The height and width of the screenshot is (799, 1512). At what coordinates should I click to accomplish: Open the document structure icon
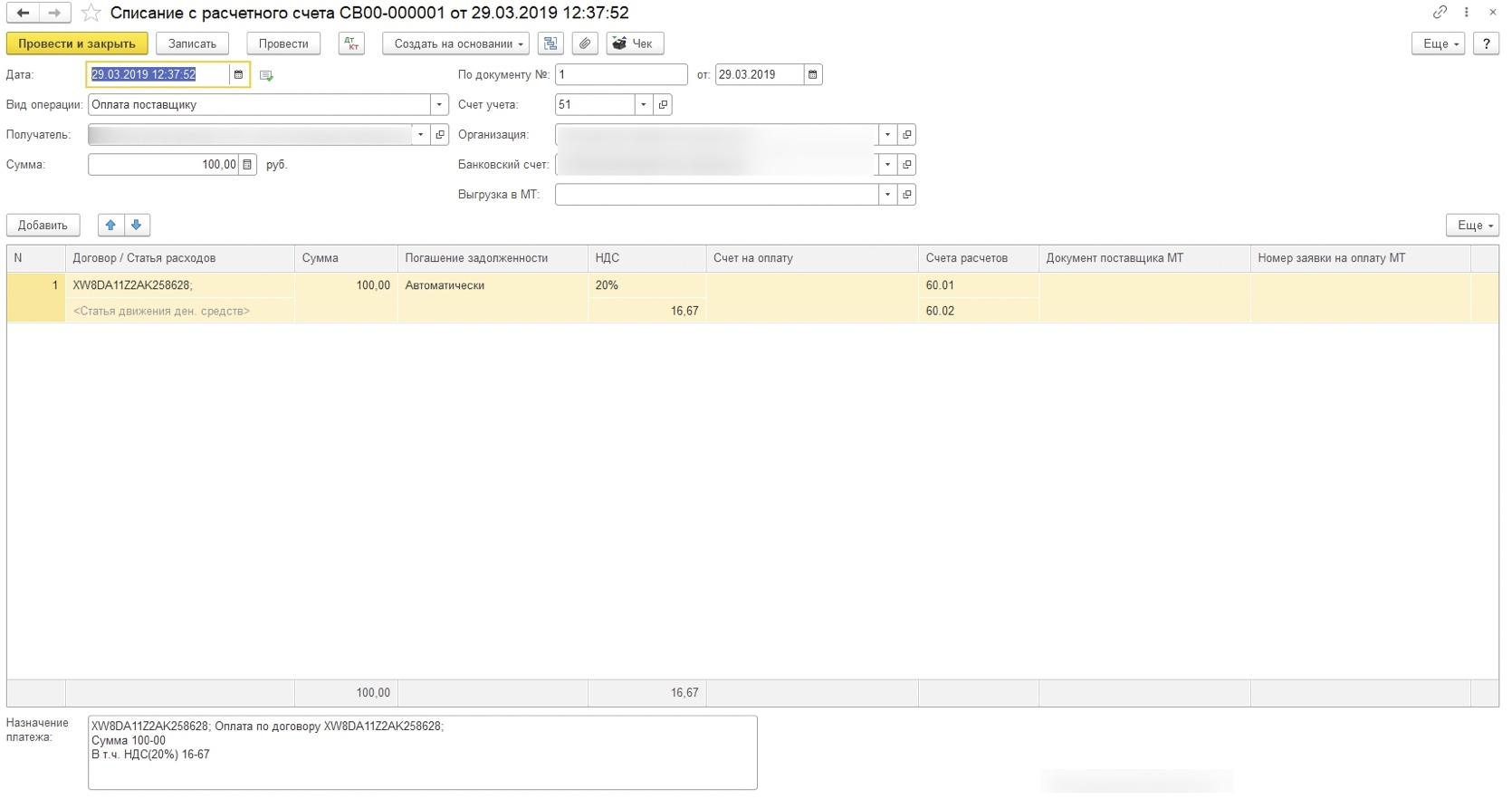click(550, 43)
